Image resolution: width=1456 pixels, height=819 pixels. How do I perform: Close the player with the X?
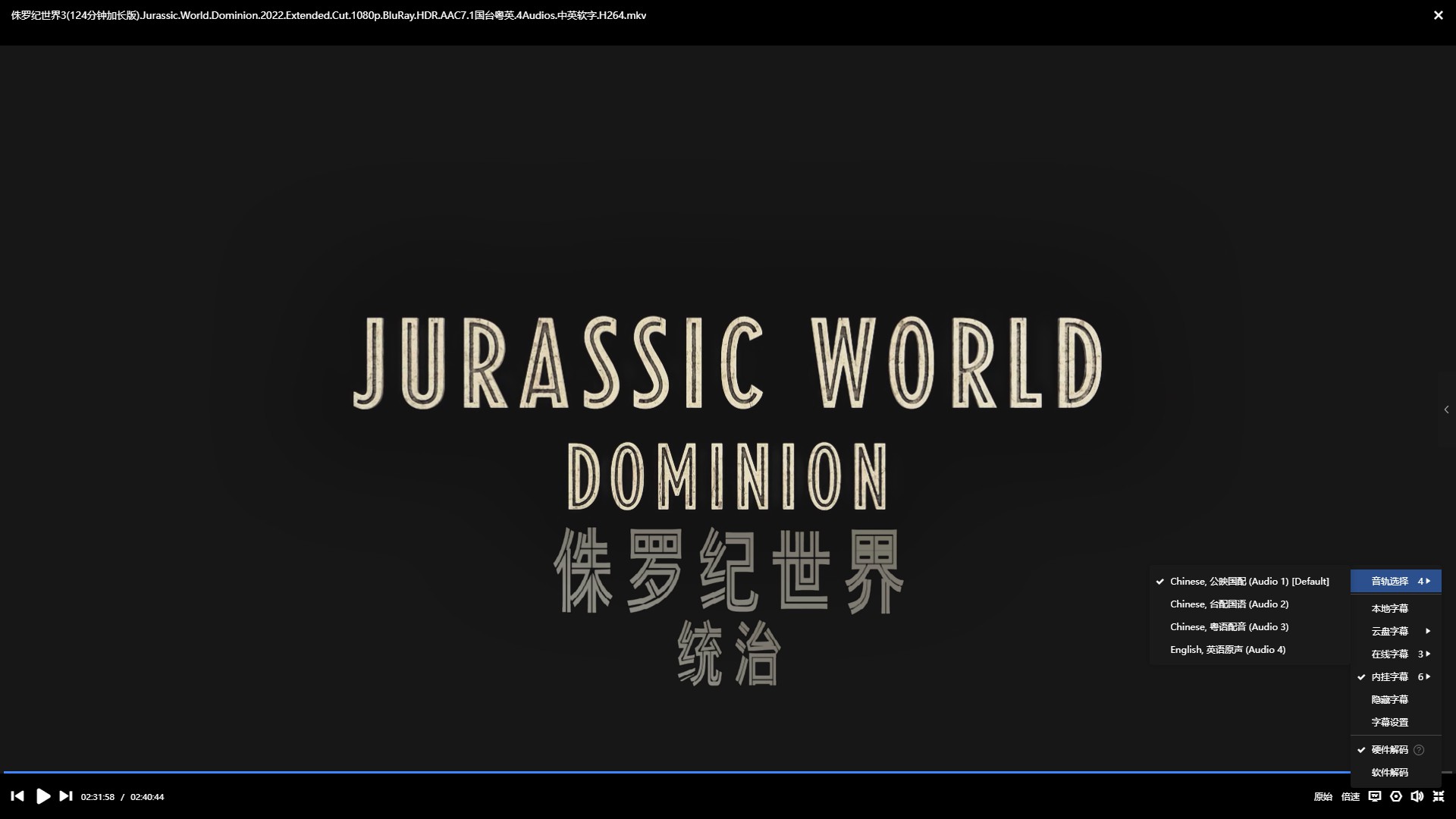point(1438,15)
